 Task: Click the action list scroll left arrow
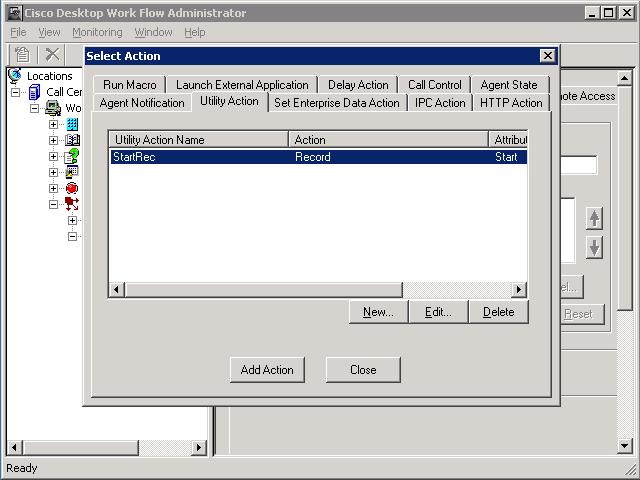[x=117, y=289]
